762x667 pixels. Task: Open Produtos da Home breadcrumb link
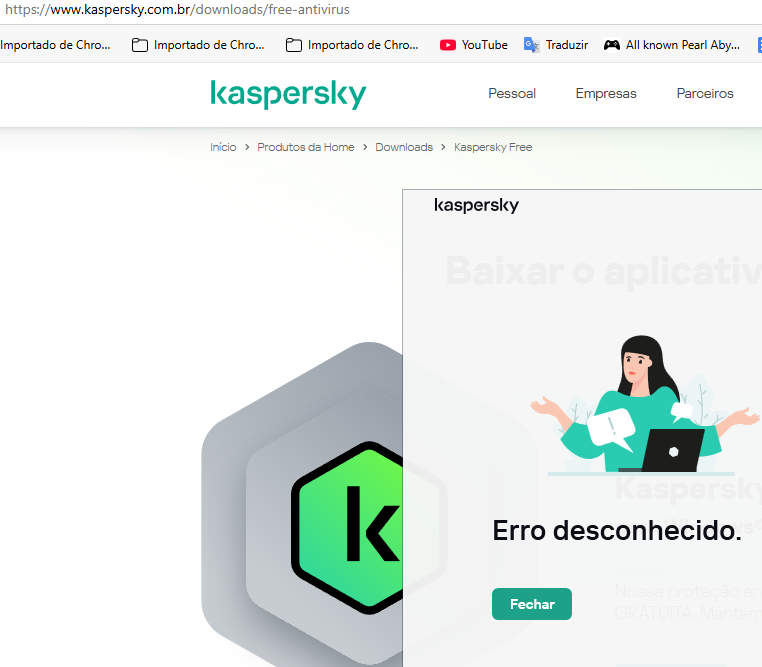coord(306,147)
